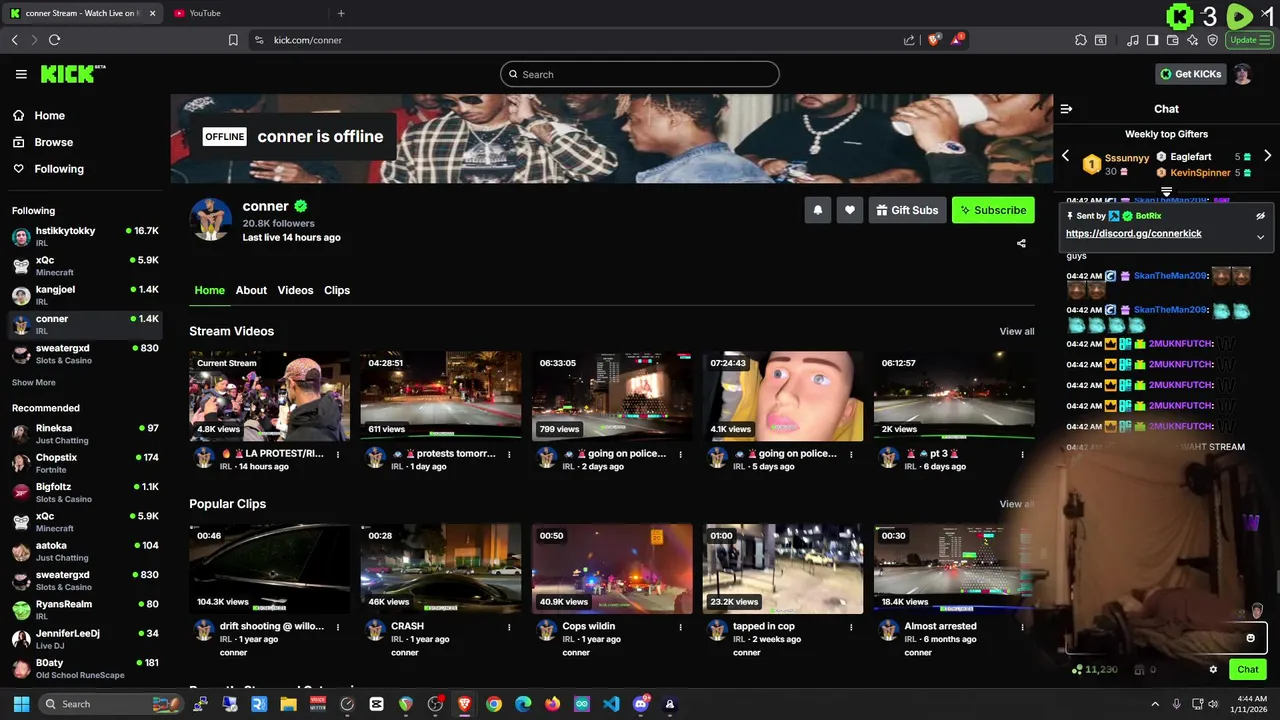
Task: Send message with green Chat button
Action: tap(1248, 670)
